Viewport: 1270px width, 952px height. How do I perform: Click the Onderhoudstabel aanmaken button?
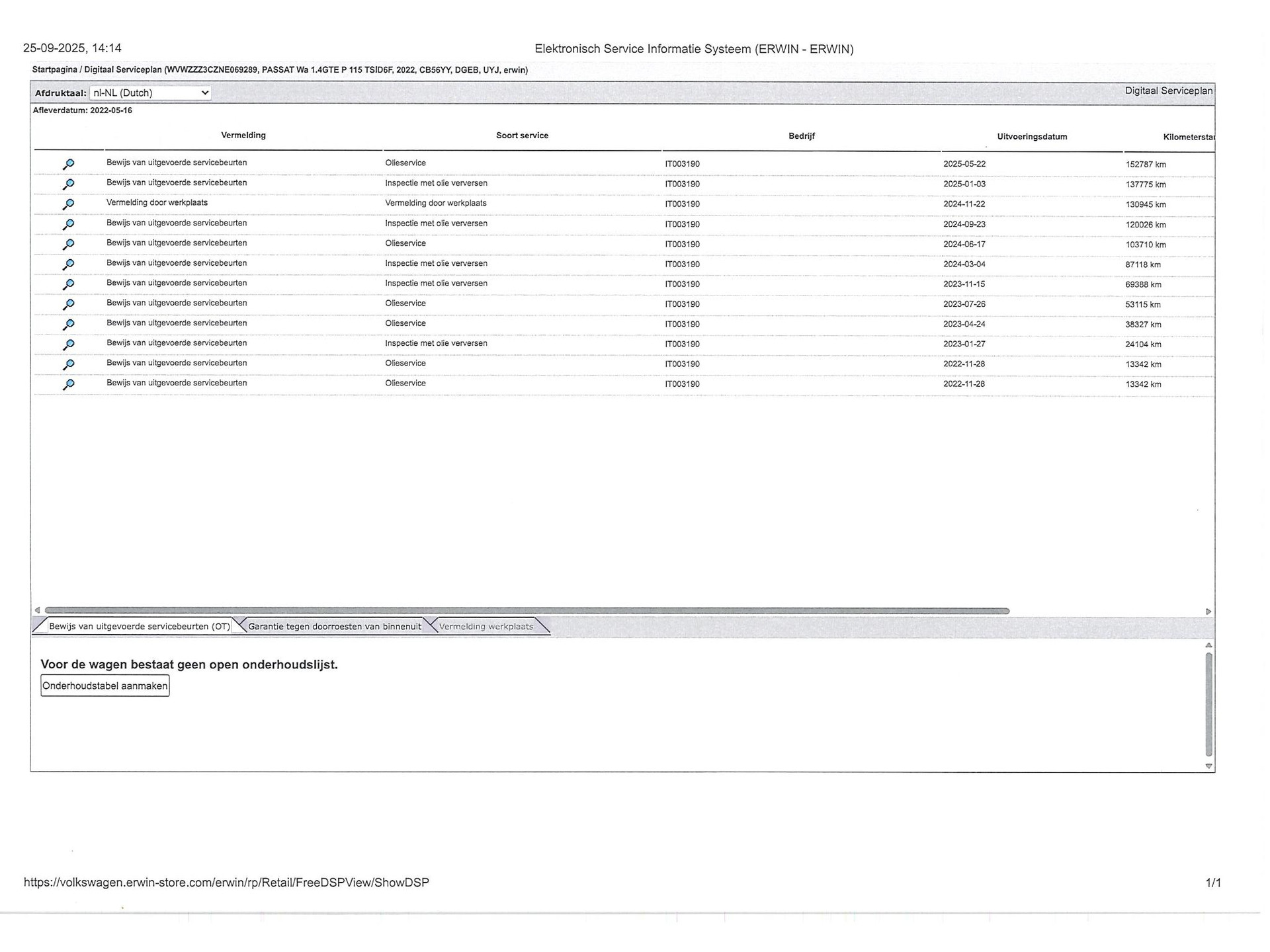point(105,686)
